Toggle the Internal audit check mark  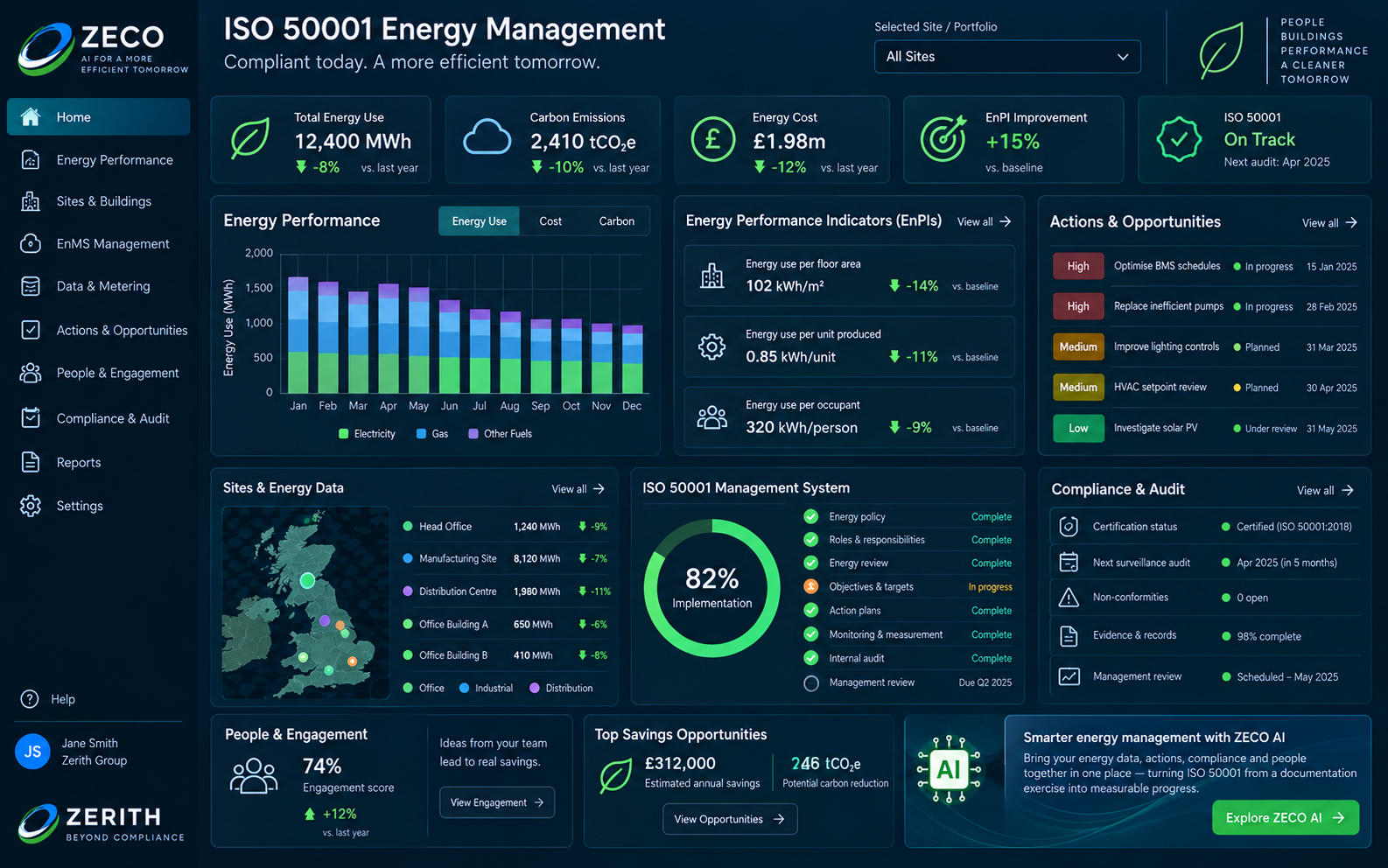click(x=811, y=658)
